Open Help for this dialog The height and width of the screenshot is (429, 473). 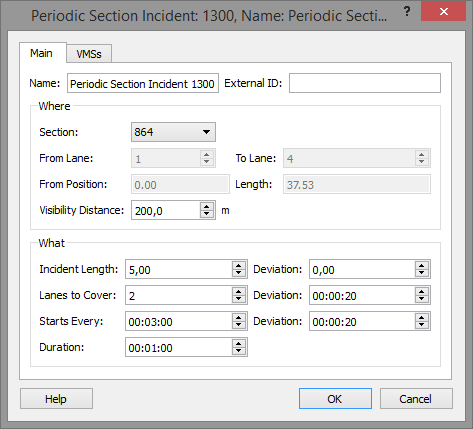point(56,399)
